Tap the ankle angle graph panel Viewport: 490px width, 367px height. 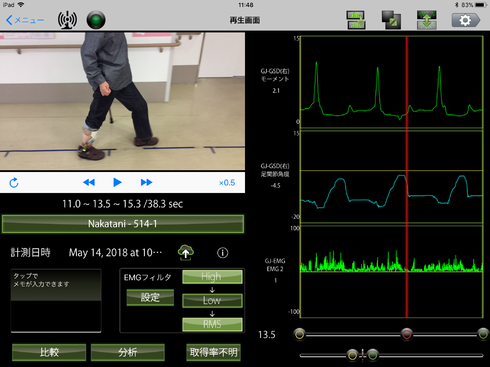[x=391, y=177]
